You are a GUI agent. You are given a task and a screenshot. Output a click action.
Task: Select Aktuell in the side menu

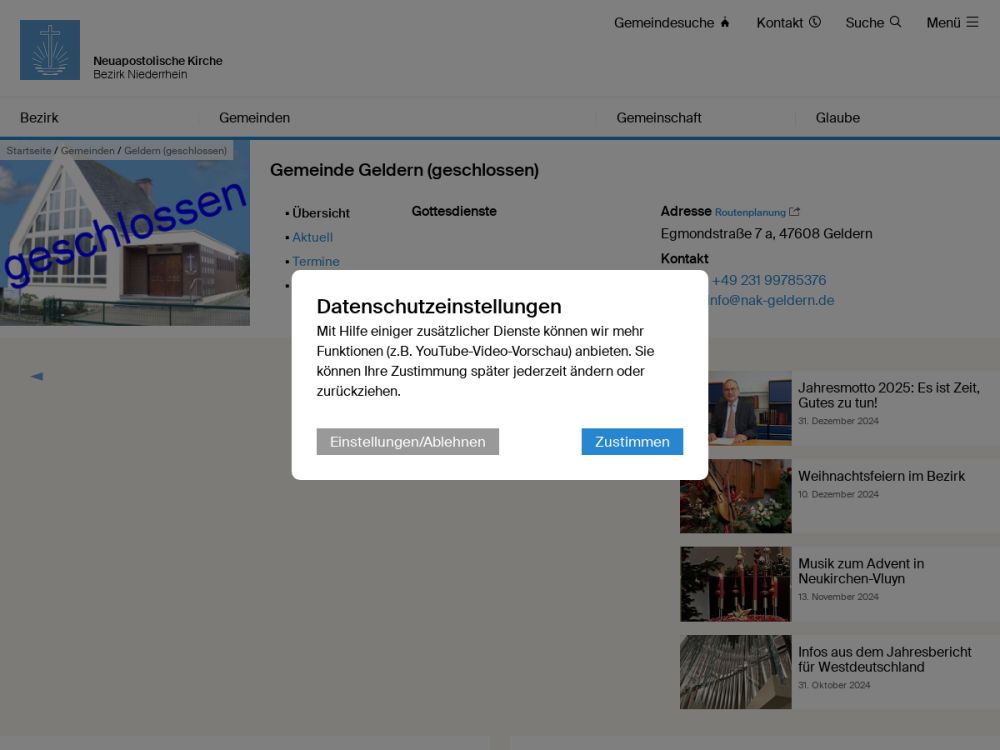(312, 237)
